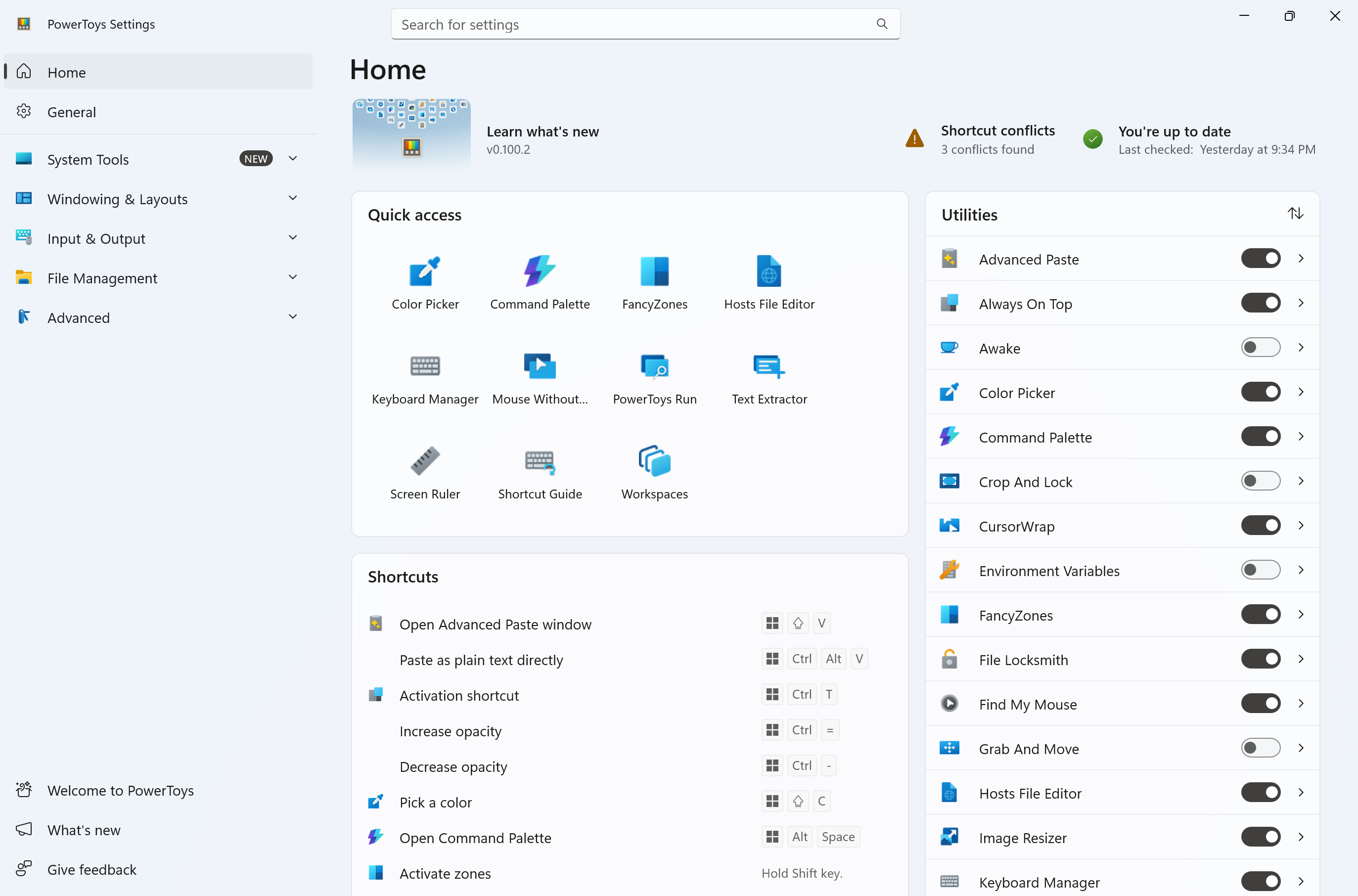Image resolution: width=1358 pixels, height=896 pixels.
Task: Open the General settings page
Action: point(158,111)
